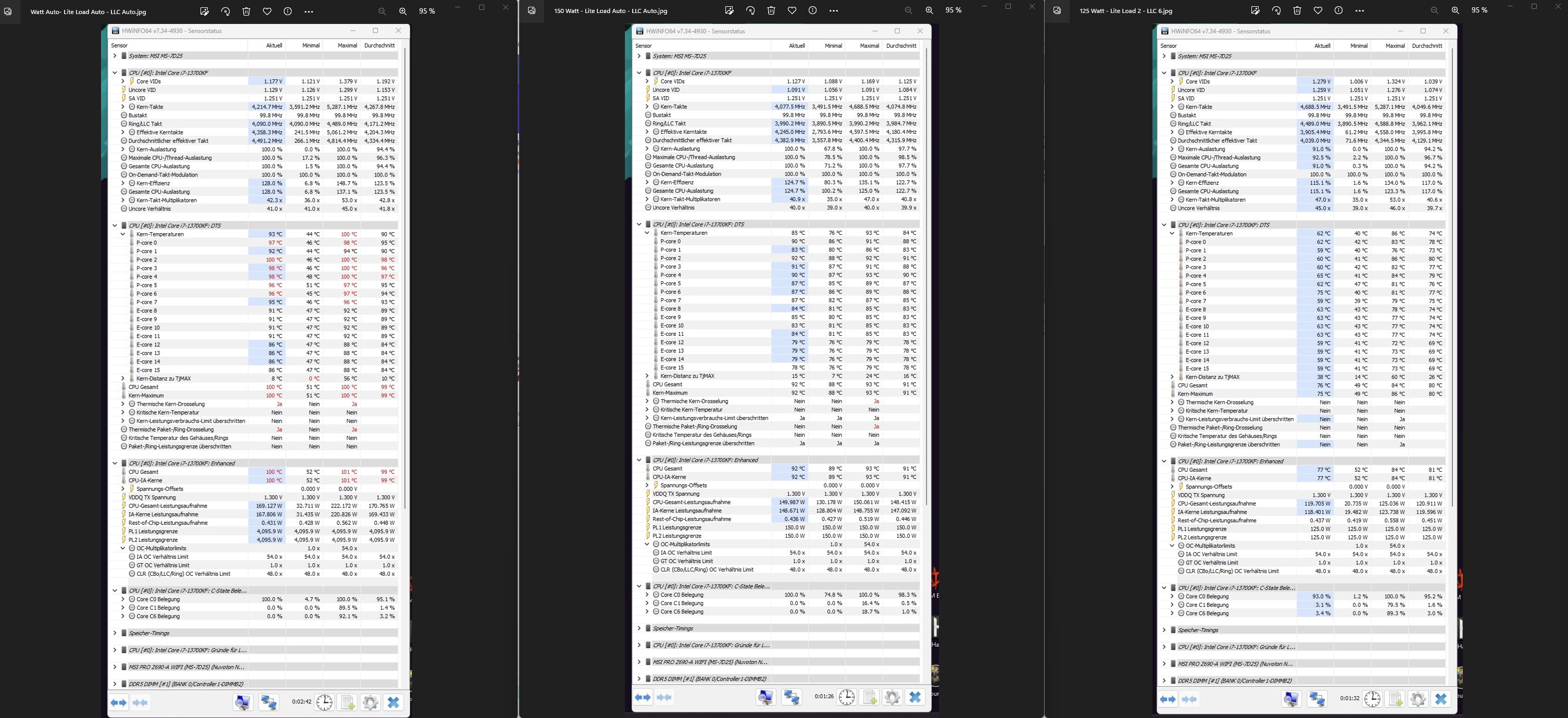Click the info icon for 150 Watt photo
The width and height of the screenshot is (1568, 718).
coord(812,10)
